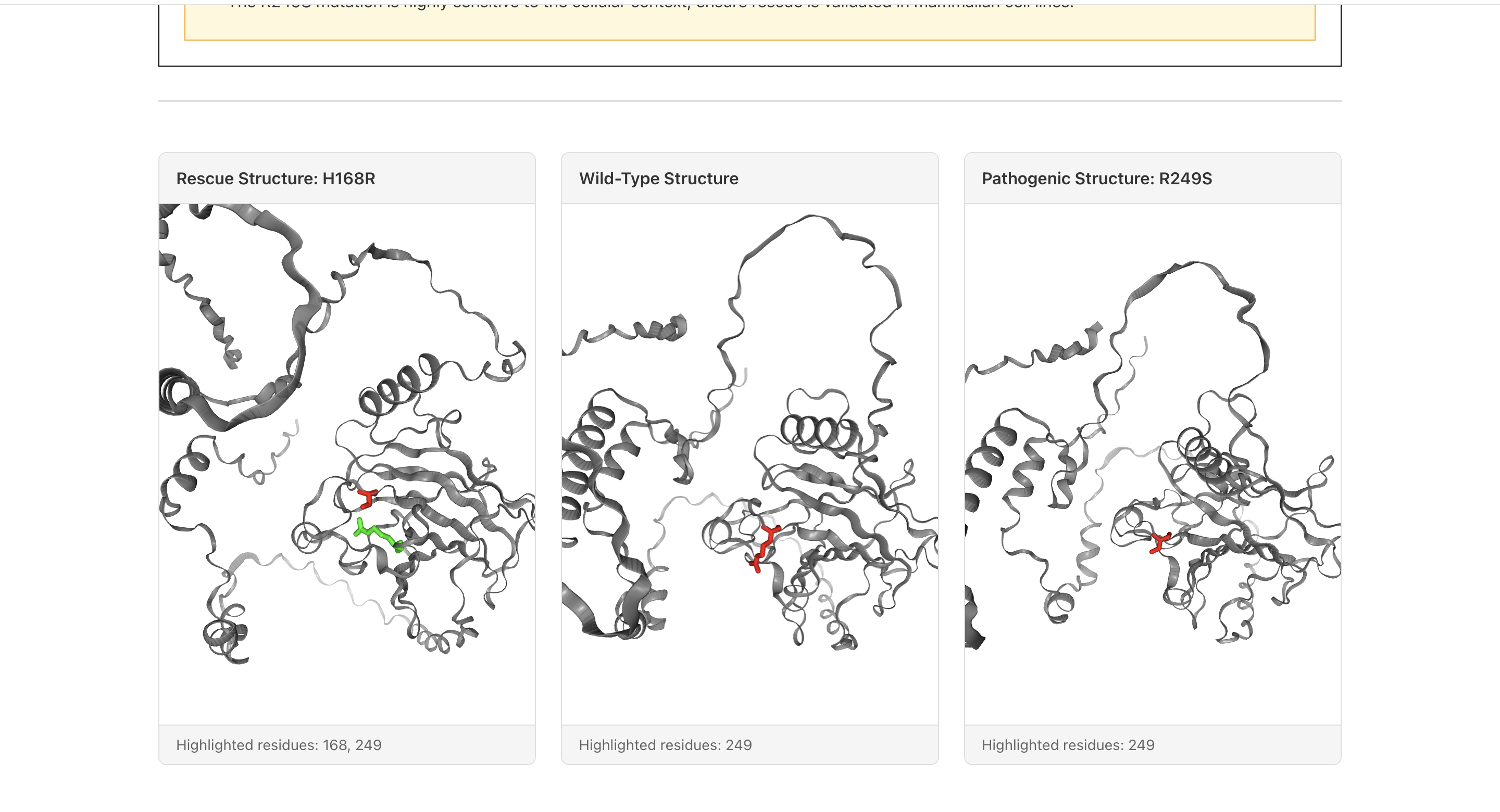This screenshot has width=1500, height=812.
Task: Click the 'Pathogenic Structure: R249S' panel header
Action: tap(1096, 179)
